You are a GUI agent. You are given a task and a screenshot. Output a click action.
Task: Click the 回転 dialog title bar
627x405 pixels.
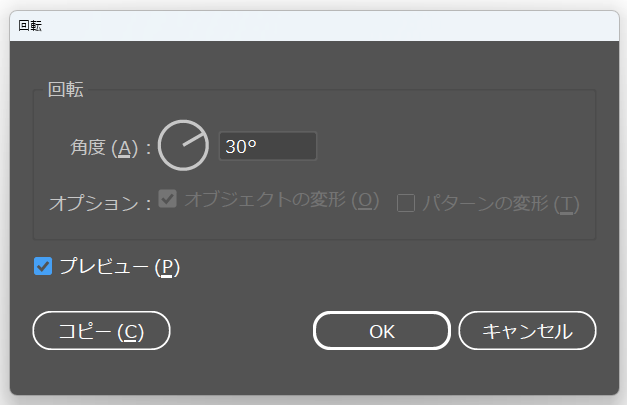click(313, 26)
